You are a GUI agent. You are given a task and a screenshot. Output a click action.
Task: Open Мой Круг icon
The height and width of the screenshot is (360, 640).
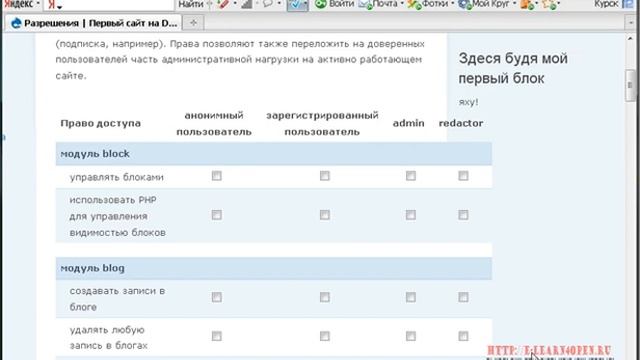point(464,4)
